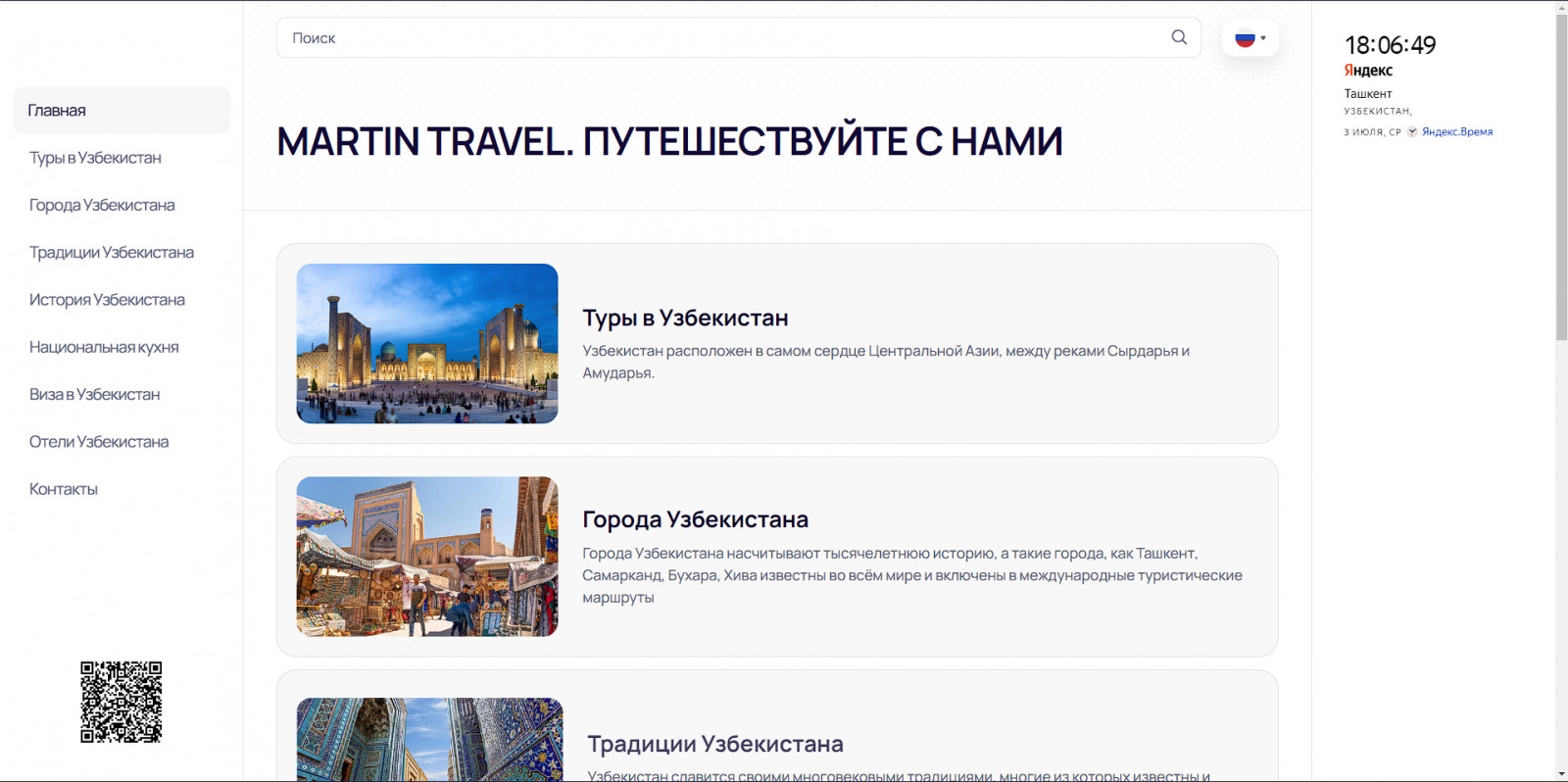Viewport: 1568px width, 782px height.
Task: Focus the Поиск search field
Action: (x=739, y=37)
